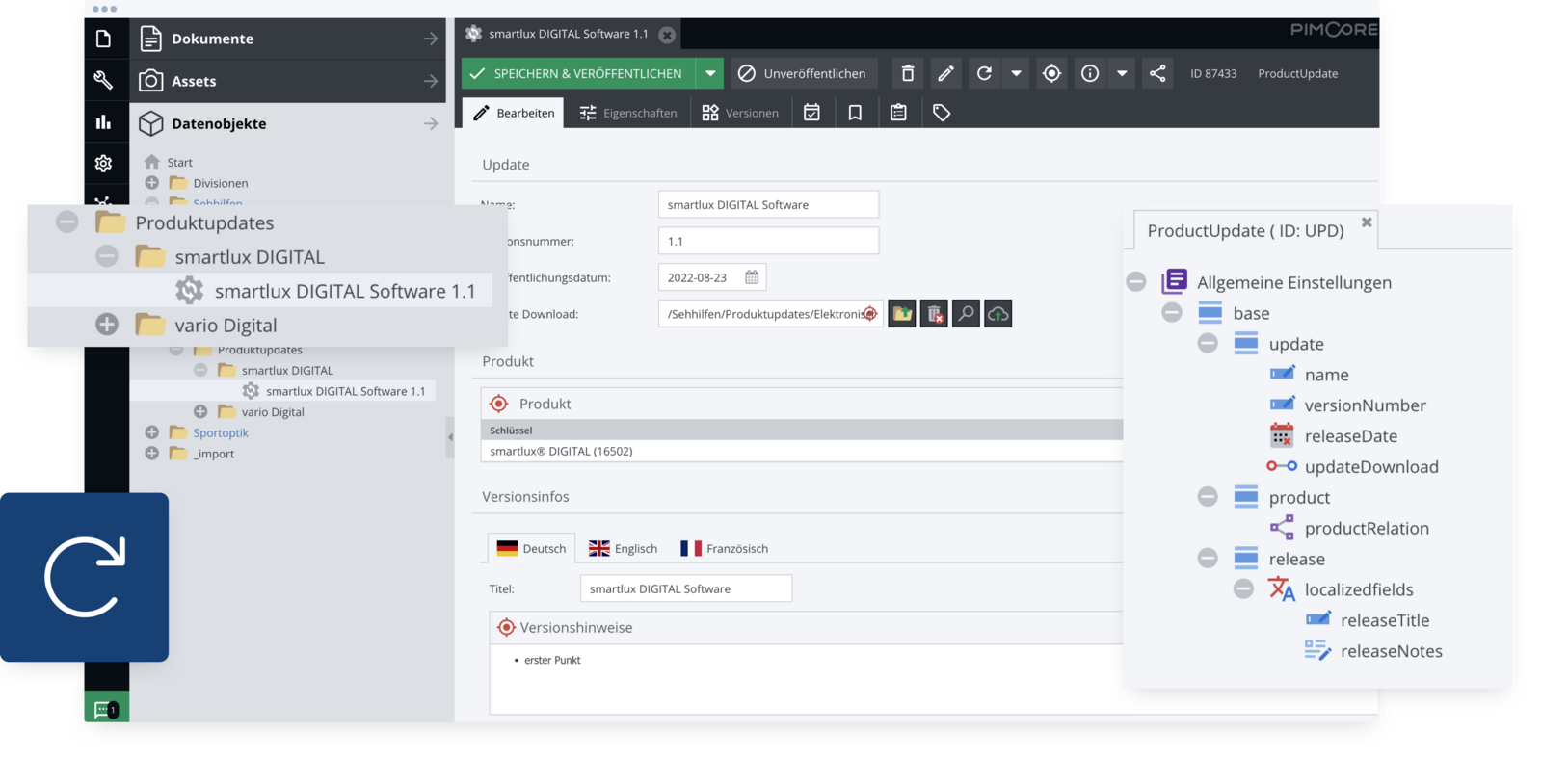Screen dimensions: 1542x784
Task: Click the info icon in toolbar
Action: pos(1090,73)
